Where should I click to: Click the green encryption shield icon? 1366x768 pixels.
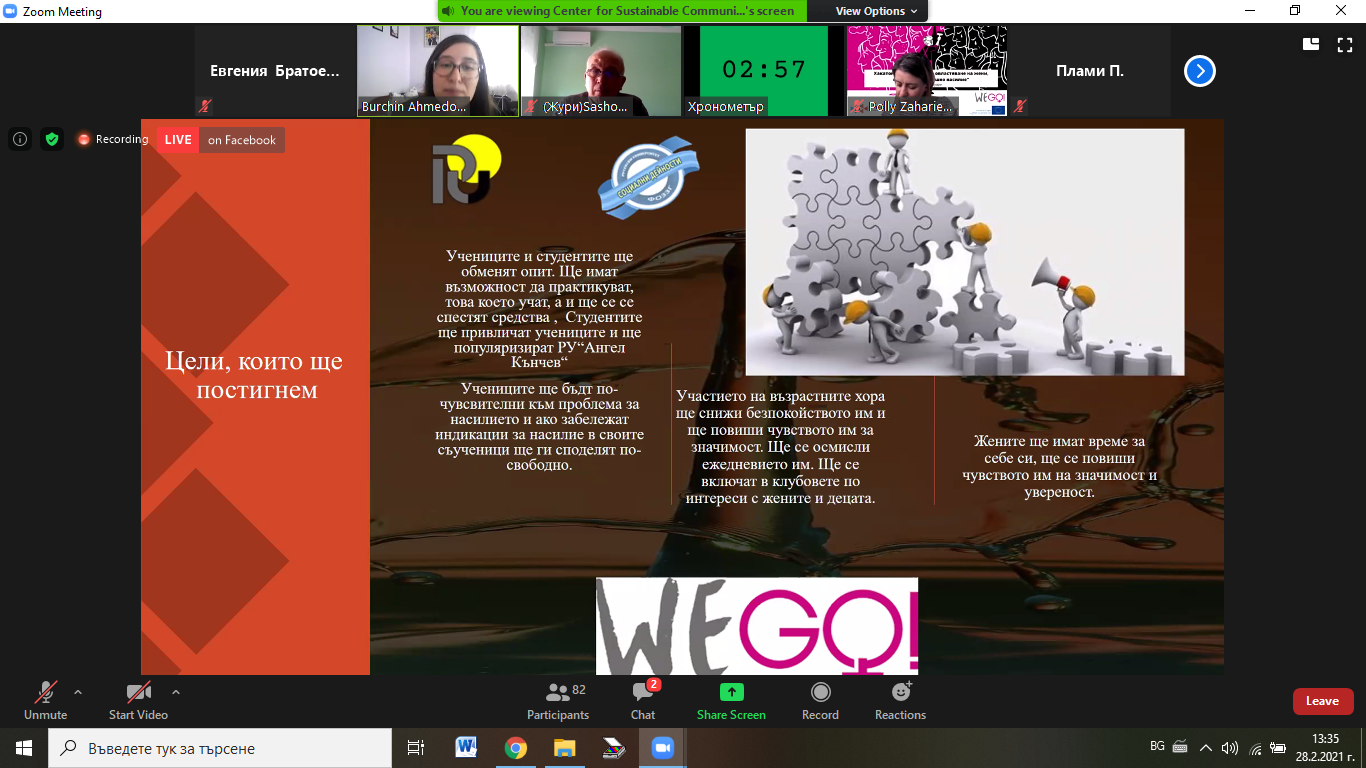52,140
